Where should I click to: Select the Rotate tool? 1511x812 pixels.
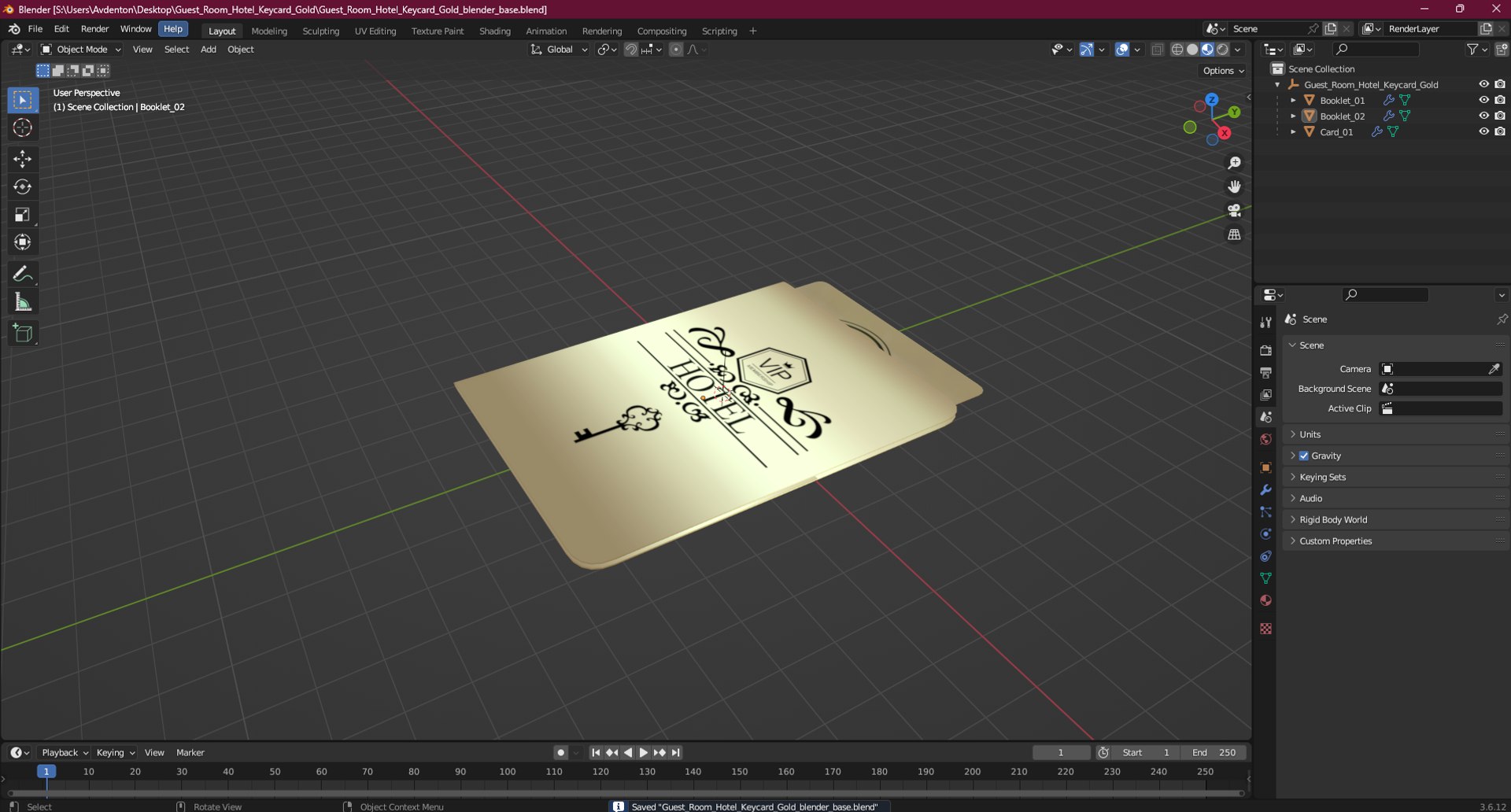click(22, 186)
